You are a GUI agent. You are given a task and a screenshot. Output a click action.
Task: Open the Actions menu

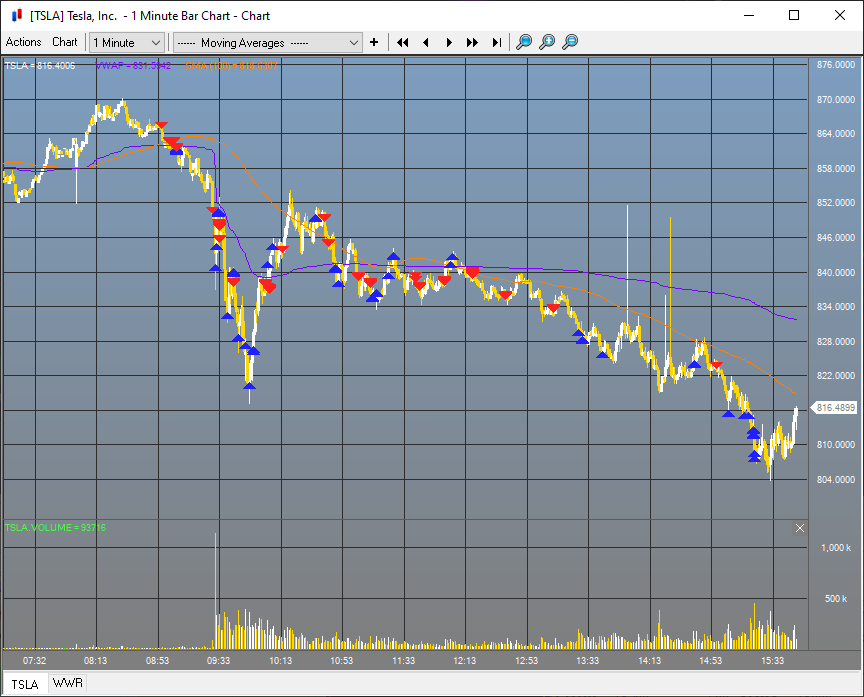tap(24, 42)
